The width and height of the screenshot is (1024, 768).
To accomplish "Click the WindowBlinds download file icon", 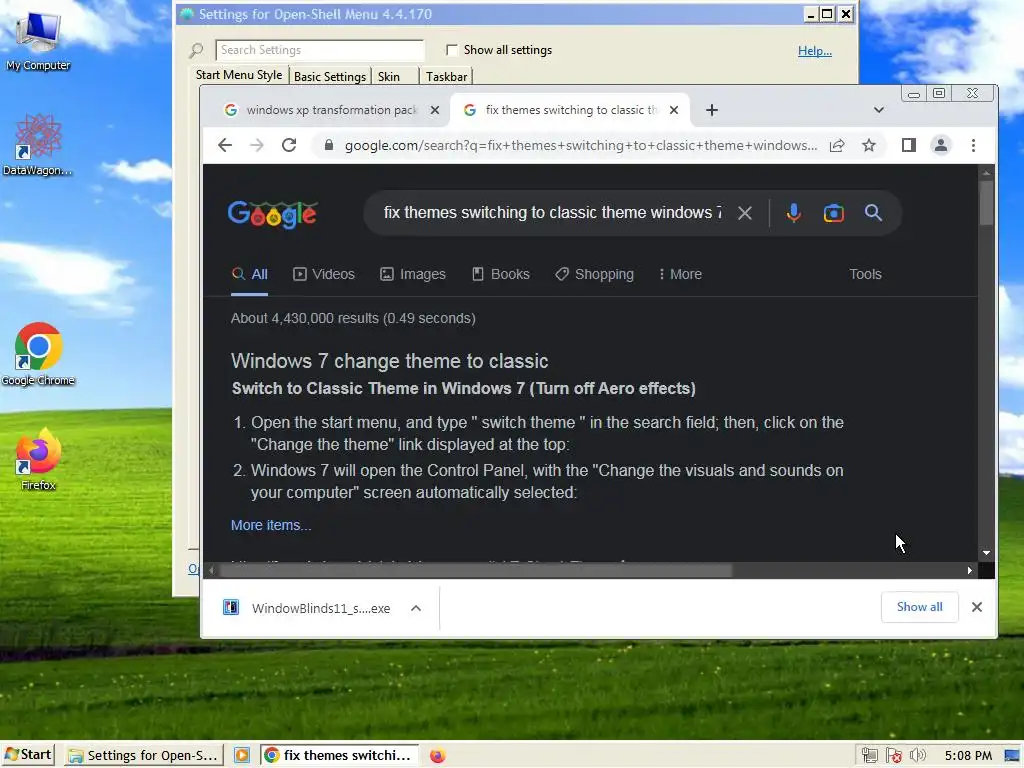I will pos(231,608).
